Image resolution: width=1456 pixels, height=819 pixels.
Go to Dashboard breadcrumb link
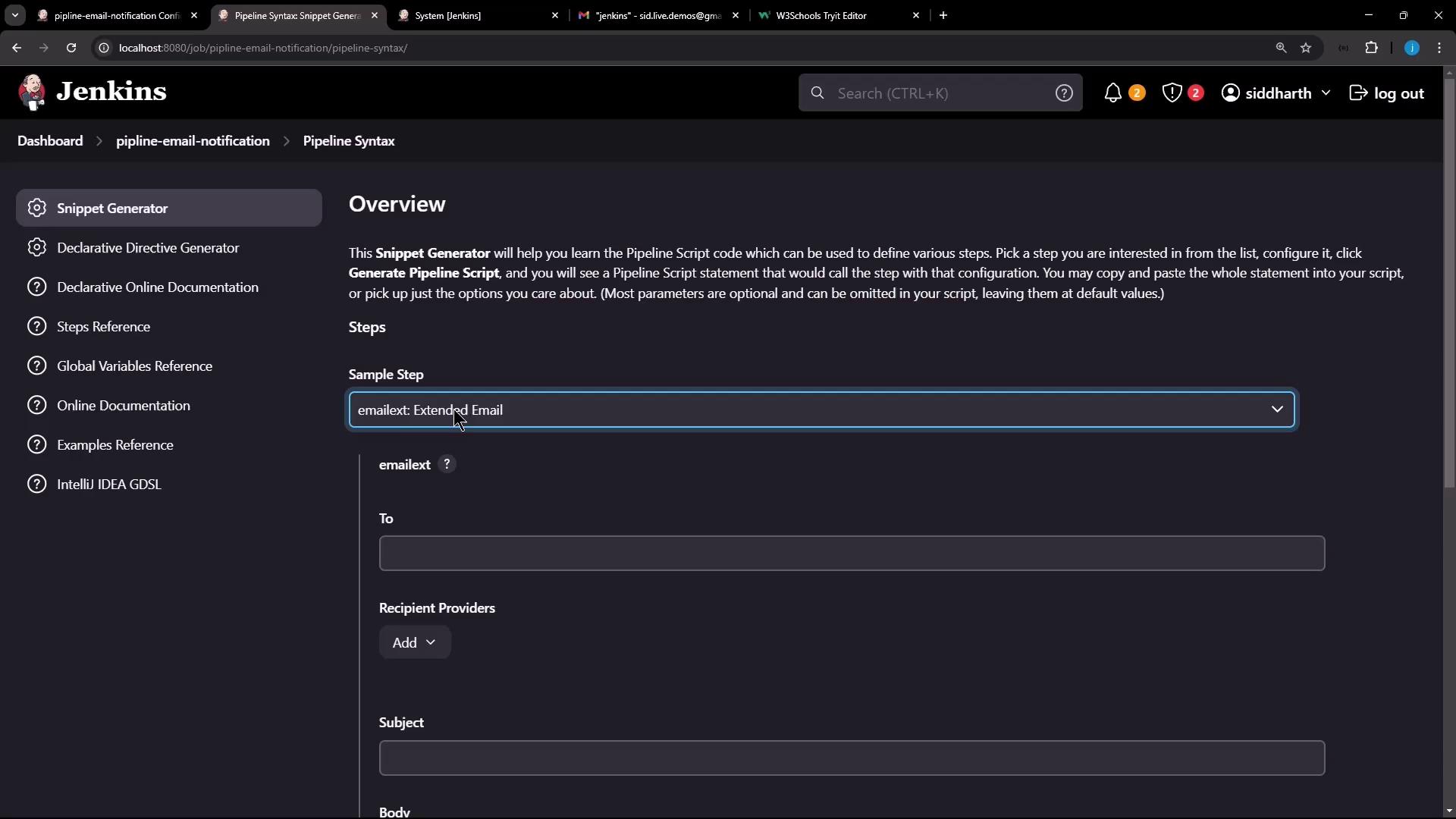(x=50, y=141)
